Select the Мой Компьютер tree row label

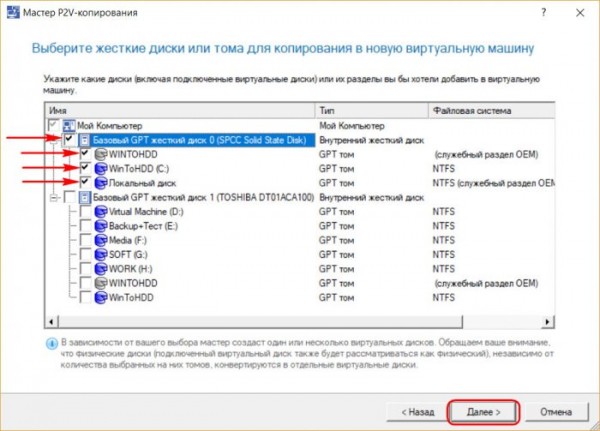[x=109, y=126]
